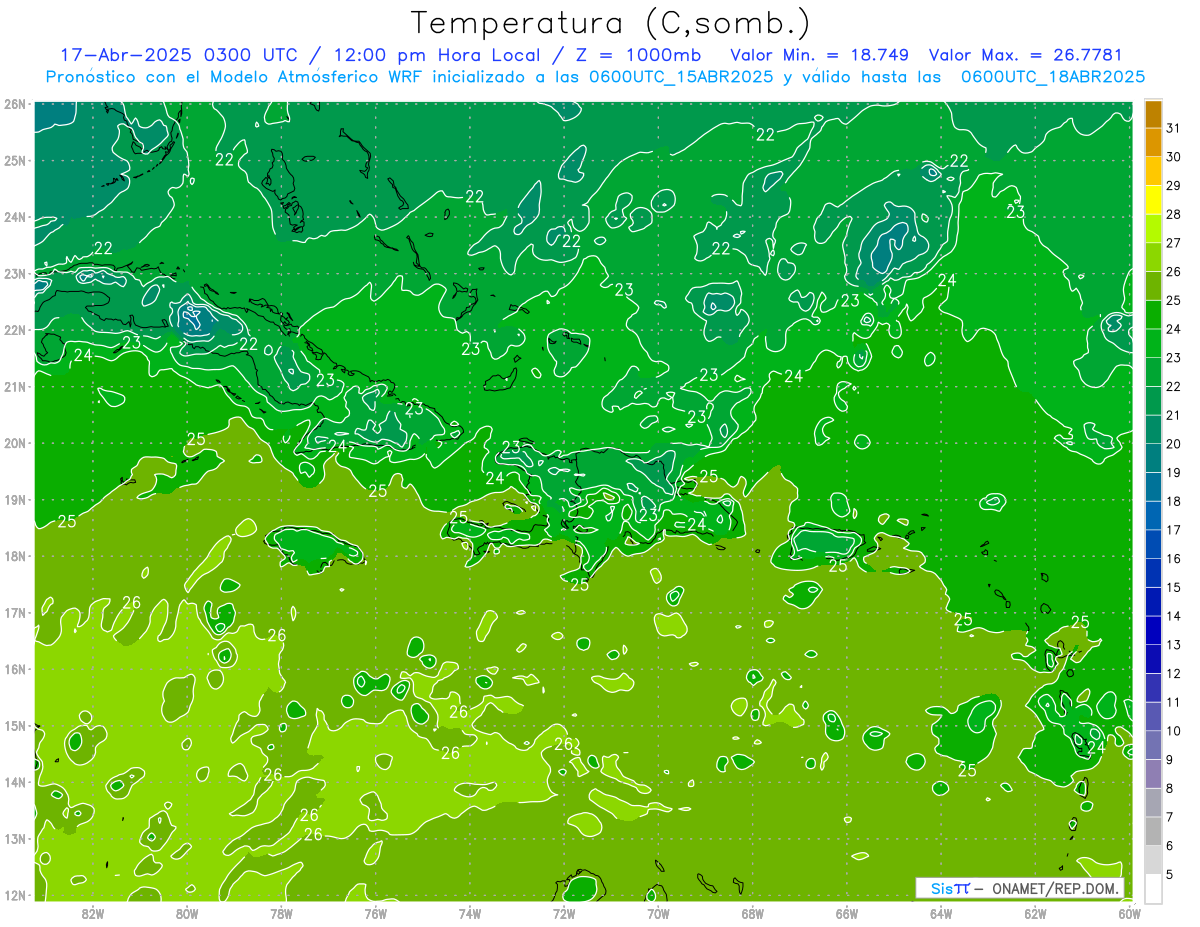1200x927 pixels.
Task: Click the "68W" longitude axis label
Action: point(753,913)
